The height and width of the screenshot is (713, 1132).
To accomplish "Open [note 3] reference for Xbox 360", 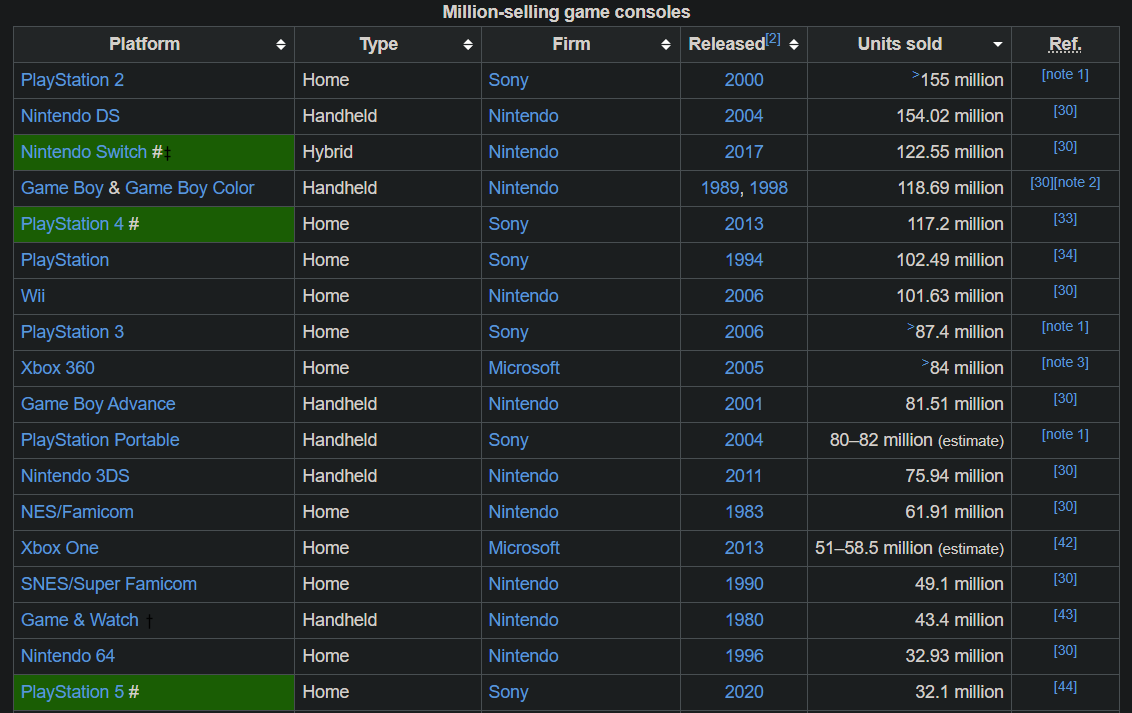I will pos(1065,362).
